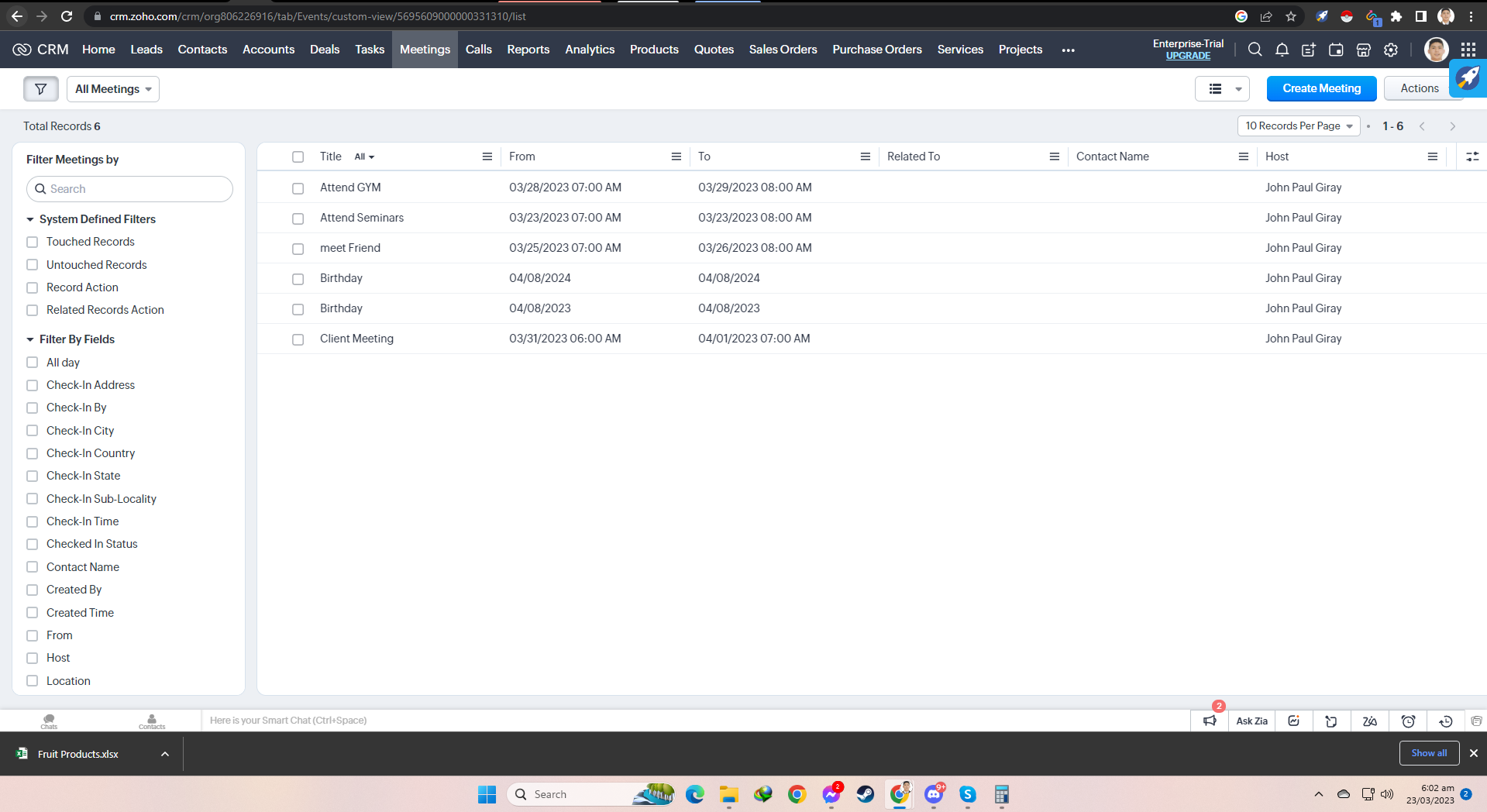1487x812 pixels.
Task: Open the Title column menu icon
Action: [x=487, y=157]
